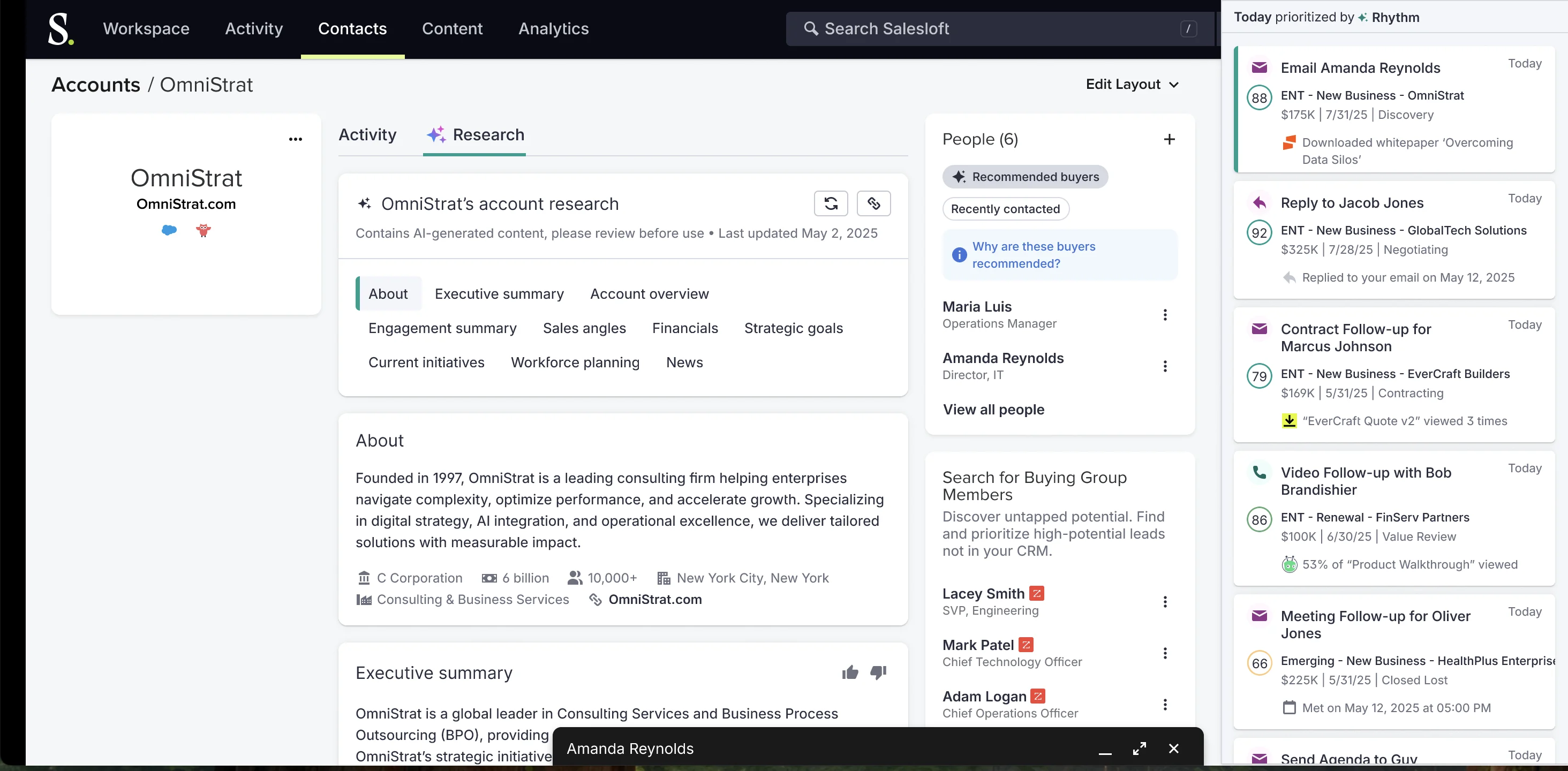Image resolution: width=1568 pixels, height=771 pixels.
Task: Click ZoomInfo badge next to Mark Patel
Action: pos(1026,645)
